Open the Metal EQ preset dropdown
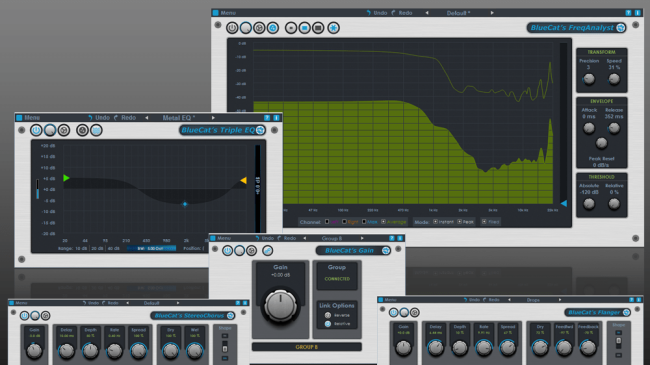This screenshot has width=650, height=365. [x=179, y=118]
